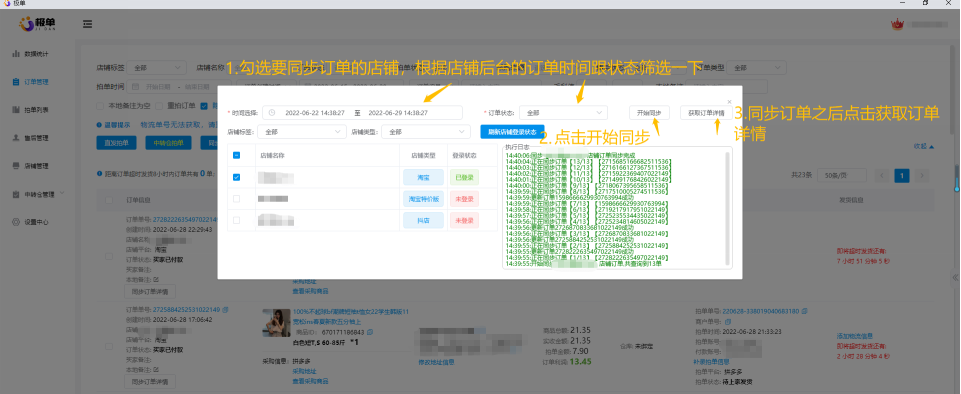Click 同步订单详情 under the first order
961x394 pixels.
(150, 290)
